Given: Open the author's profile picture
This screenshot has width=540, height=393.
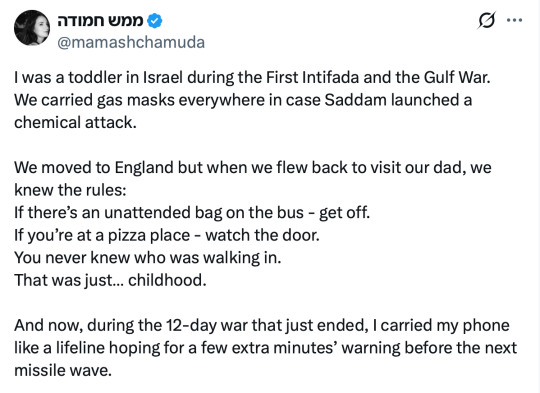Looking at the screenshot, I should [x=32, y=28].
